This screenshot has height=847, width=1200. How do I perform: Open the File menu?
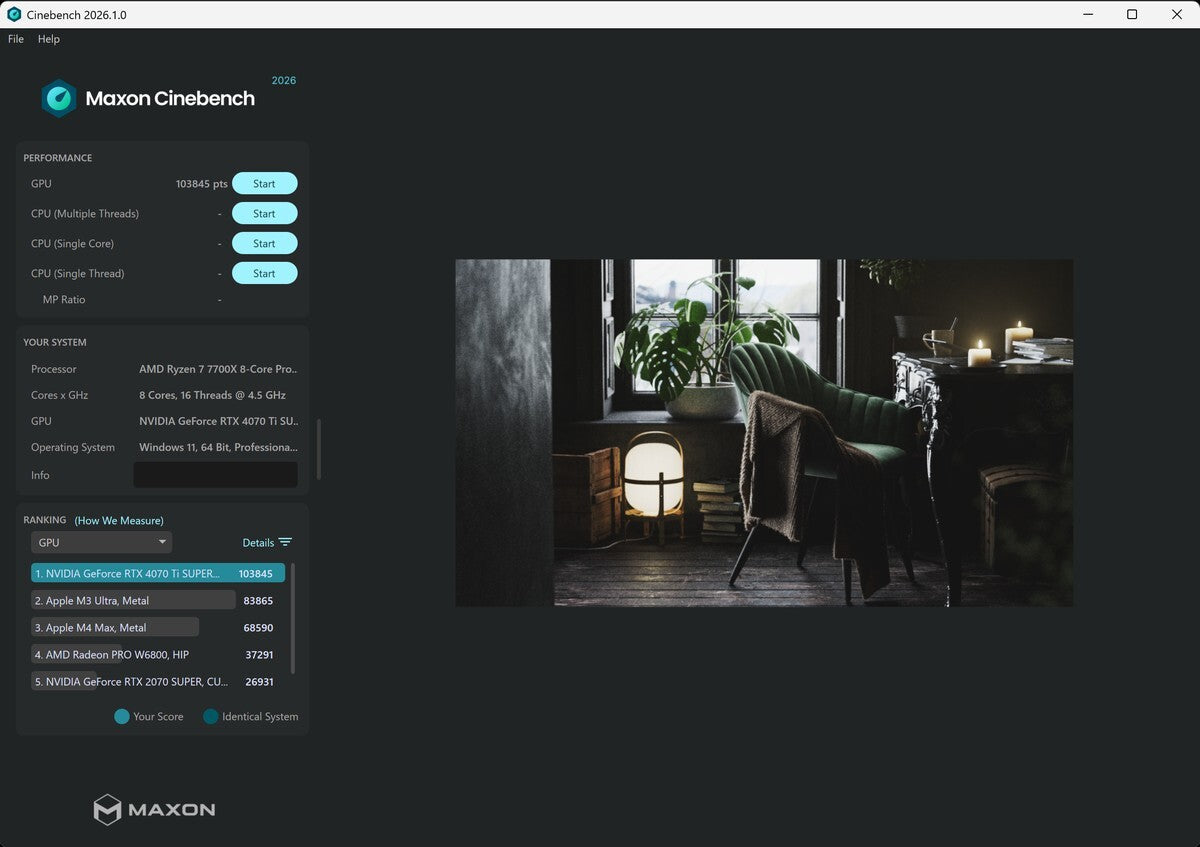[x=16, y=39]
